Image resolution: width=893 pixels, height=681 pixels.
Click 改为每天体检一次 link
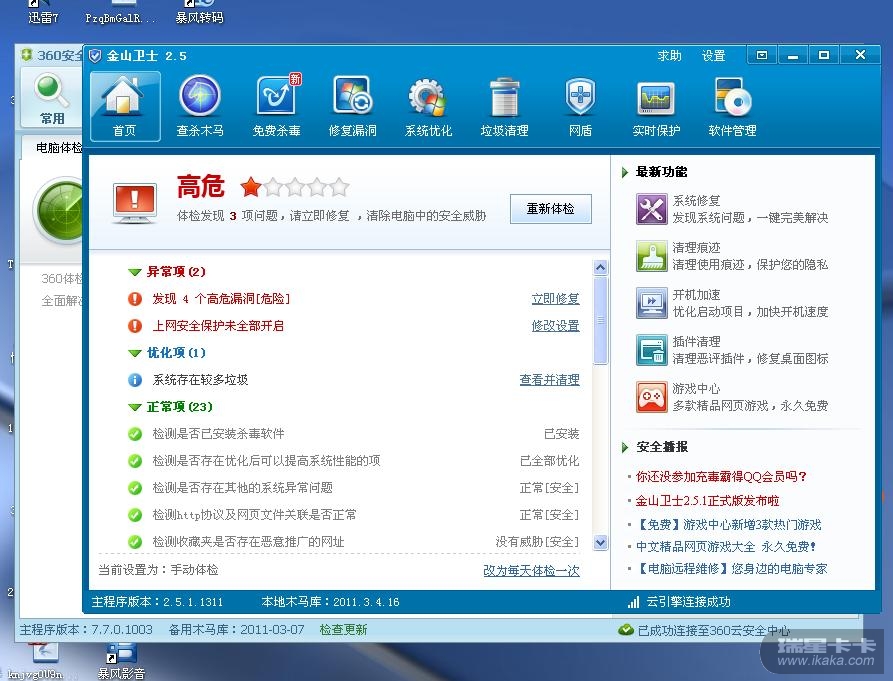(x=531, y=570)
